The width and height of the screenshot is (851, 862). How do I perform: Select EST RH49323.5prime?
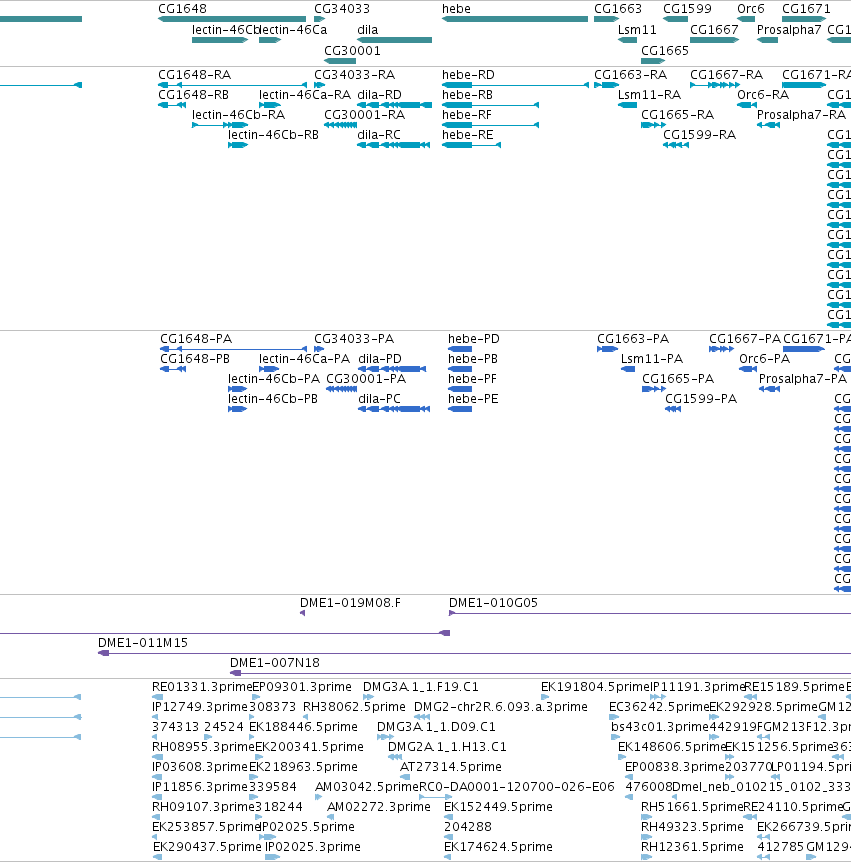692,826
